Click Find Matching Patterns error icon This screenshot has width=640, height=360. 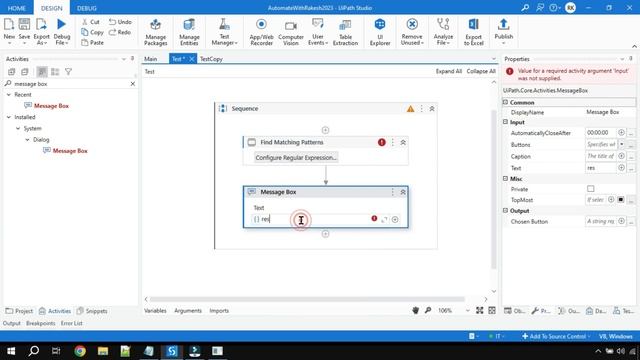(x=382, y=142)
